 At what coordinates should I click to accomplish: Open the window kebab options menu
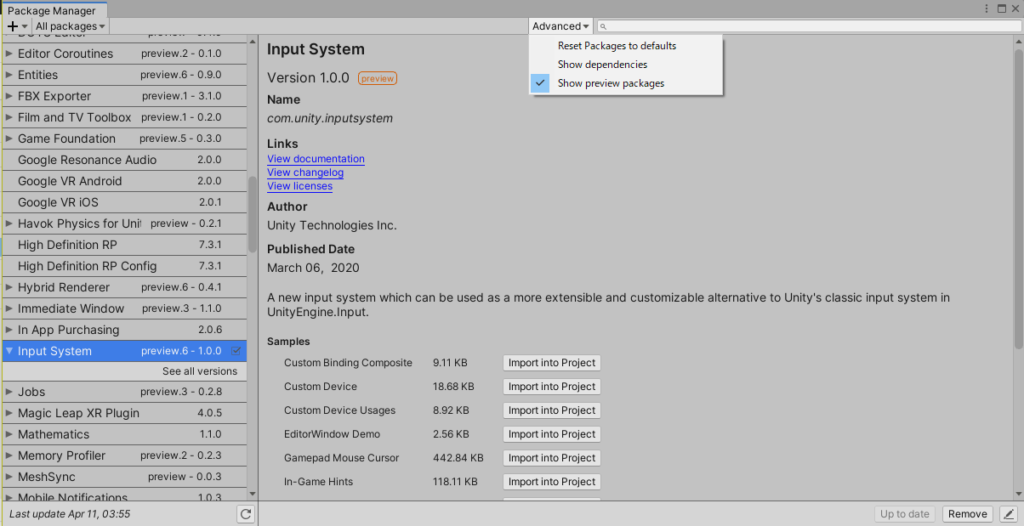[x=987, y=8]
